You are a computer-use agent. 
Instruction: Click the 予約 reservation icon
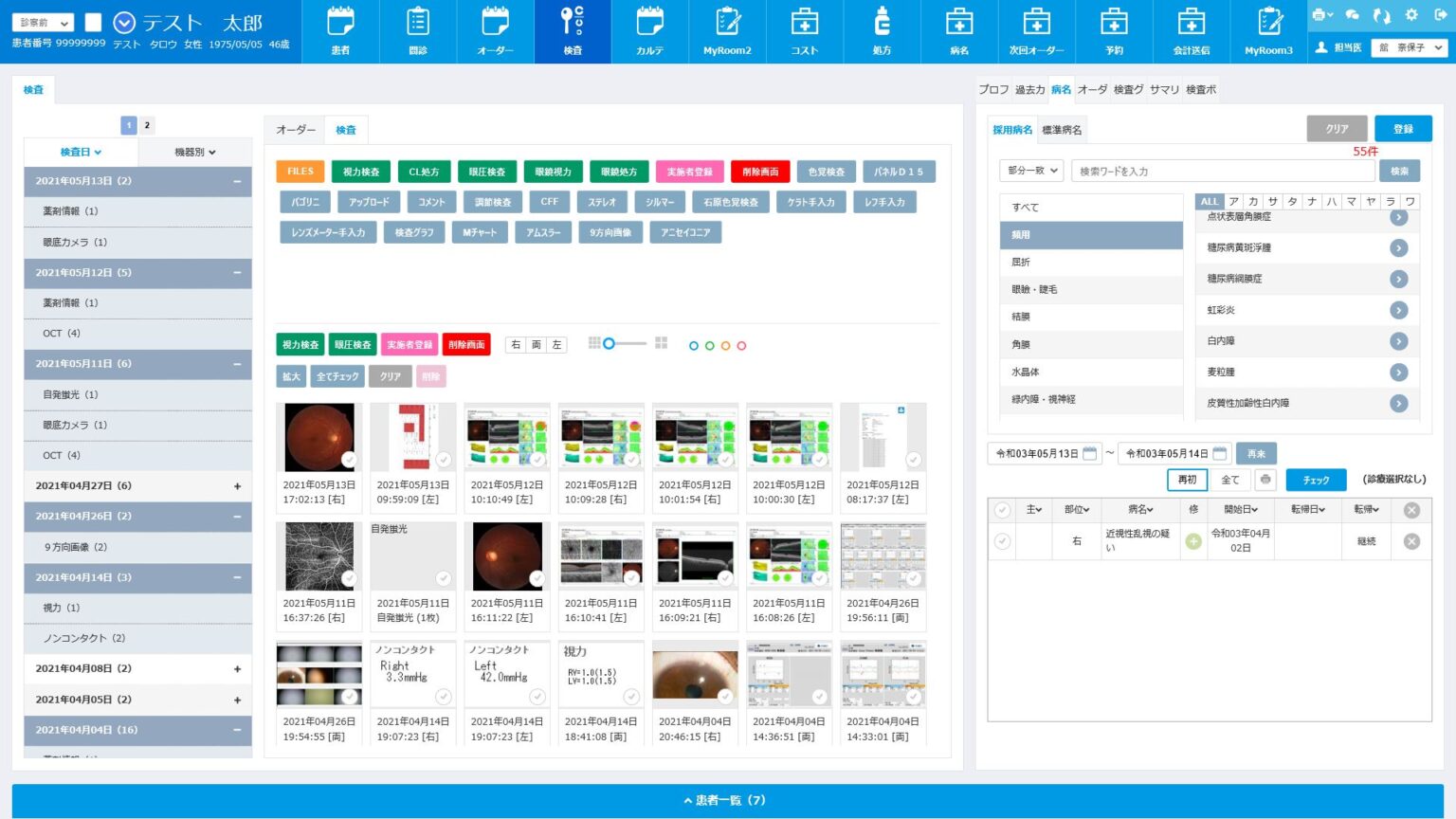[x=1114, y=31]
